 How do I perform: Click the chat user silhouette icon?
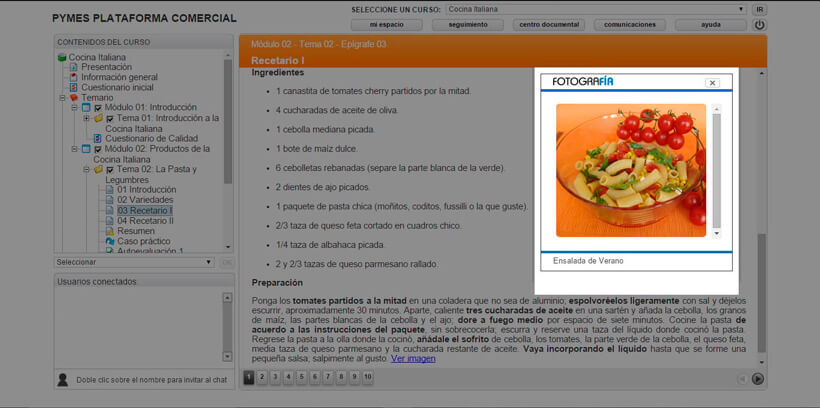(x=63, y=380)
